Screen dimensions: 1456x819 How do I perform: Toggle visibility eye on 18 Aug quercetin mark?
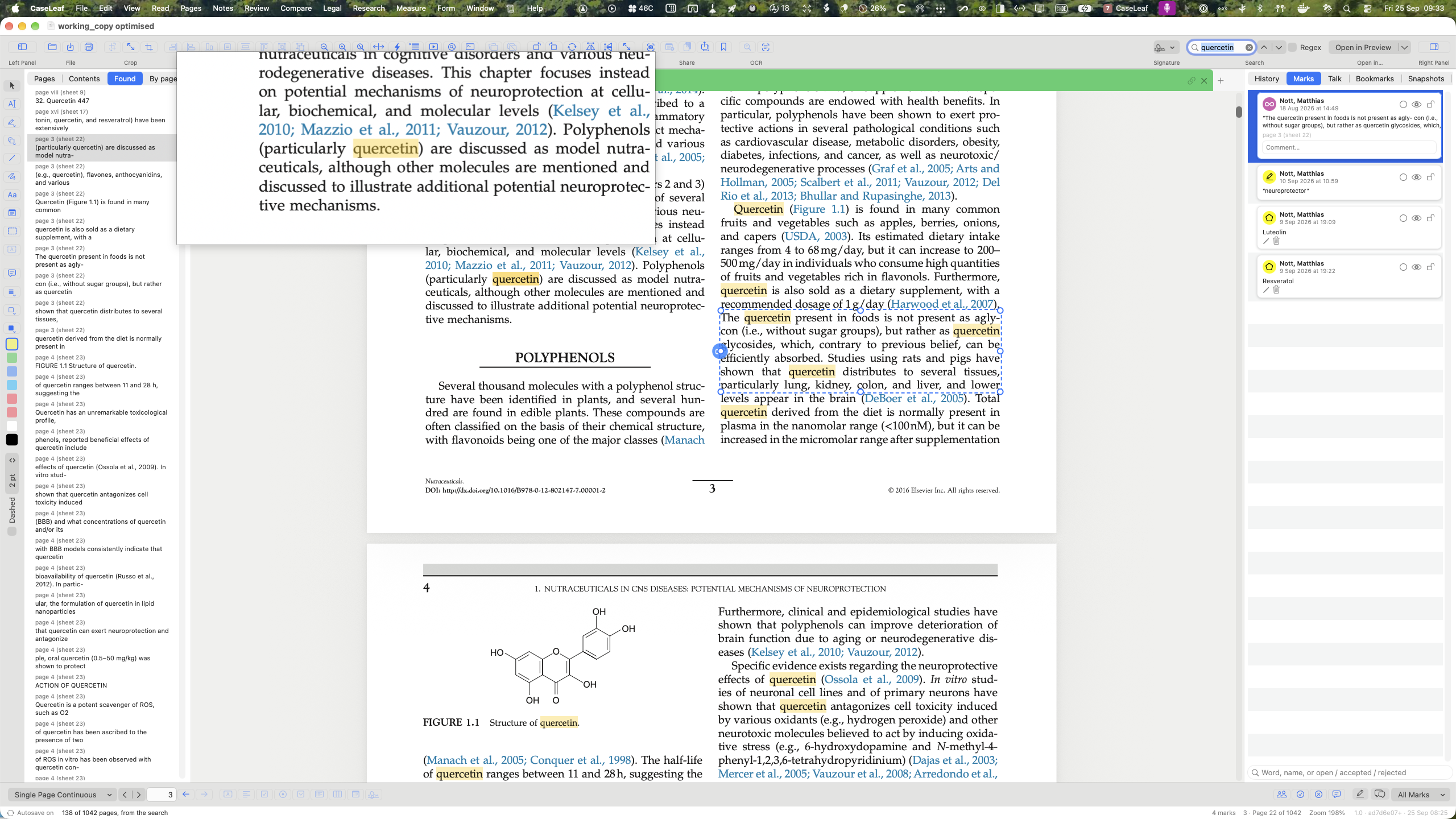[1417, 105]
